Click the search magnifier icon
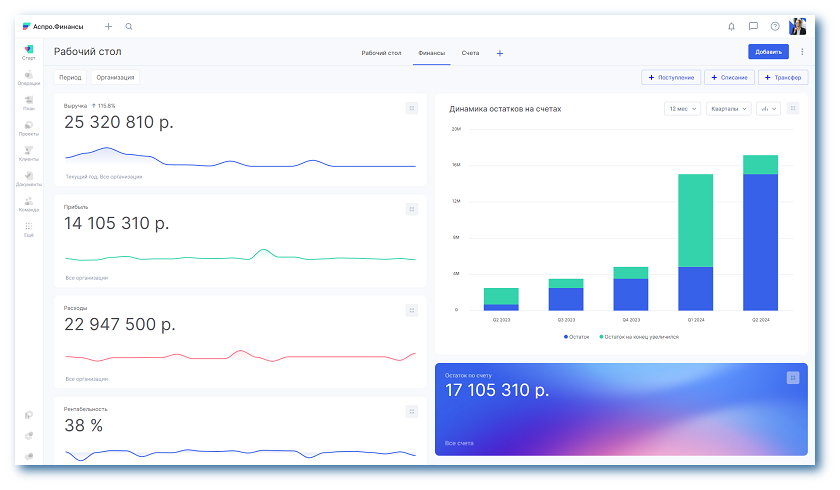Screen dimensions: 840x490 [x=129, y=26]
